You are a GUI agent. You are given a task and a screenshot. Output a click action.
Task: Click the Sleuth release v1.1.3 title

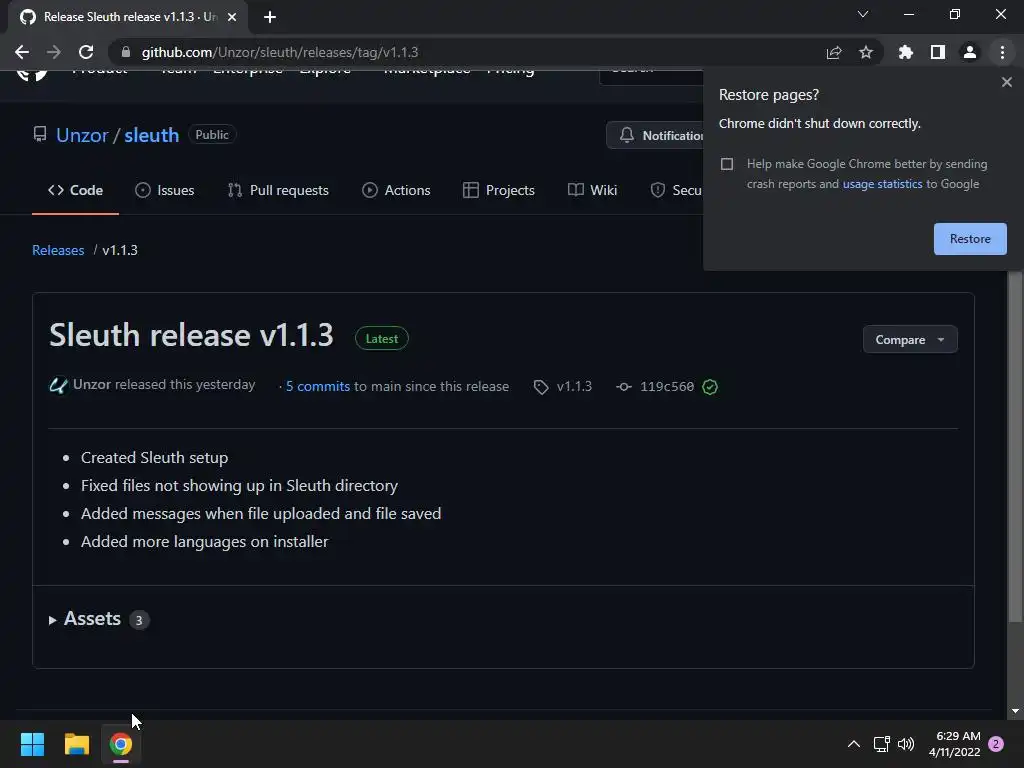(191, 335)
